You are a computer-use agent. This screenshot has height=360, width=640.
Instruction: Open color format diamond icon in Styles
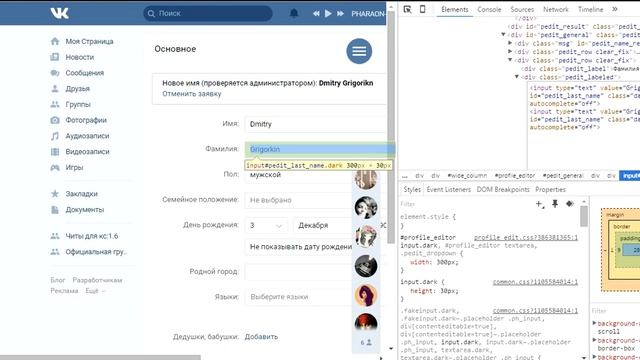point(570,204)
